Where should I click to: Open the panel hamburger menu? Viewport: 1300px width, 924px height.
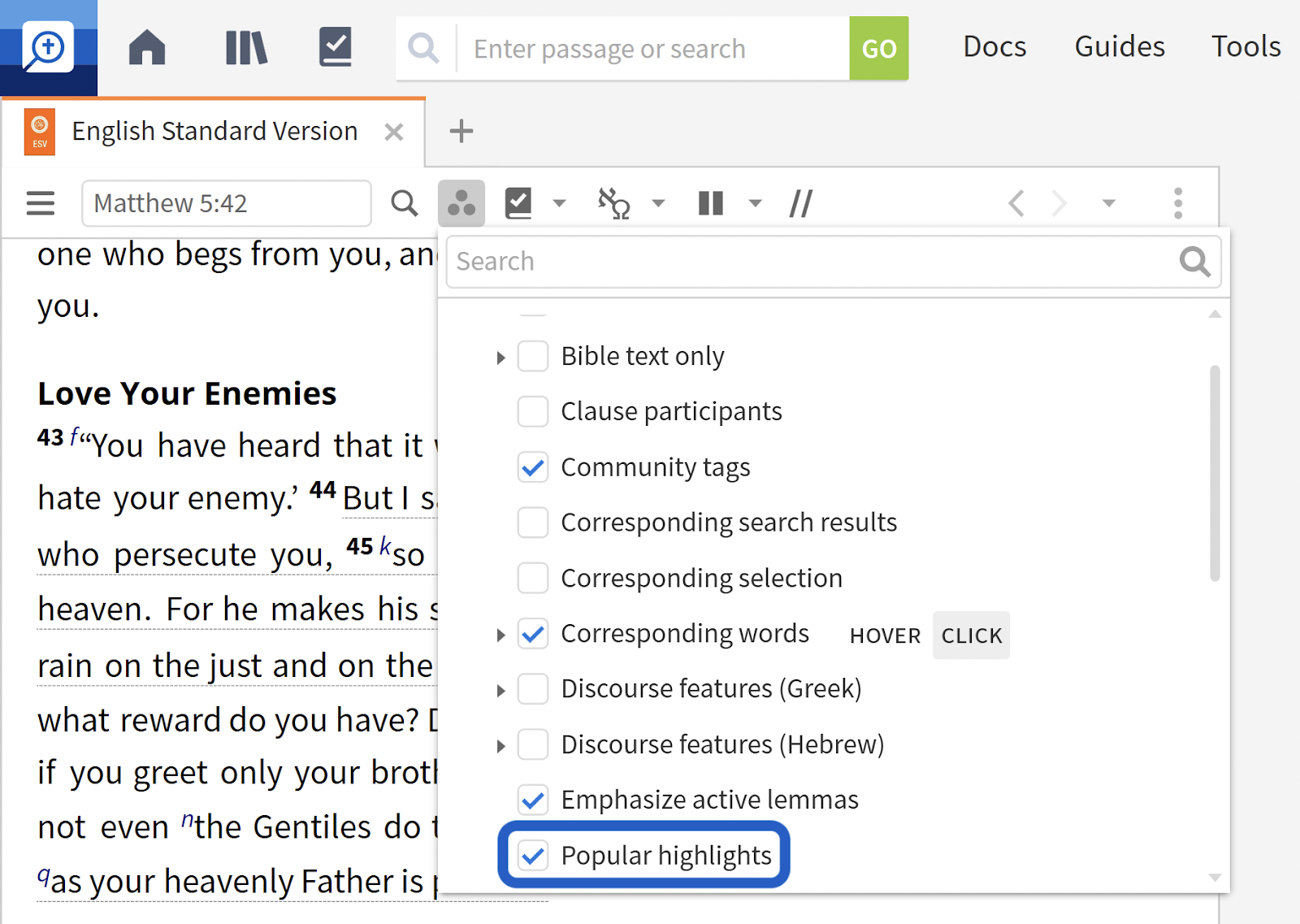click(41, 203)
